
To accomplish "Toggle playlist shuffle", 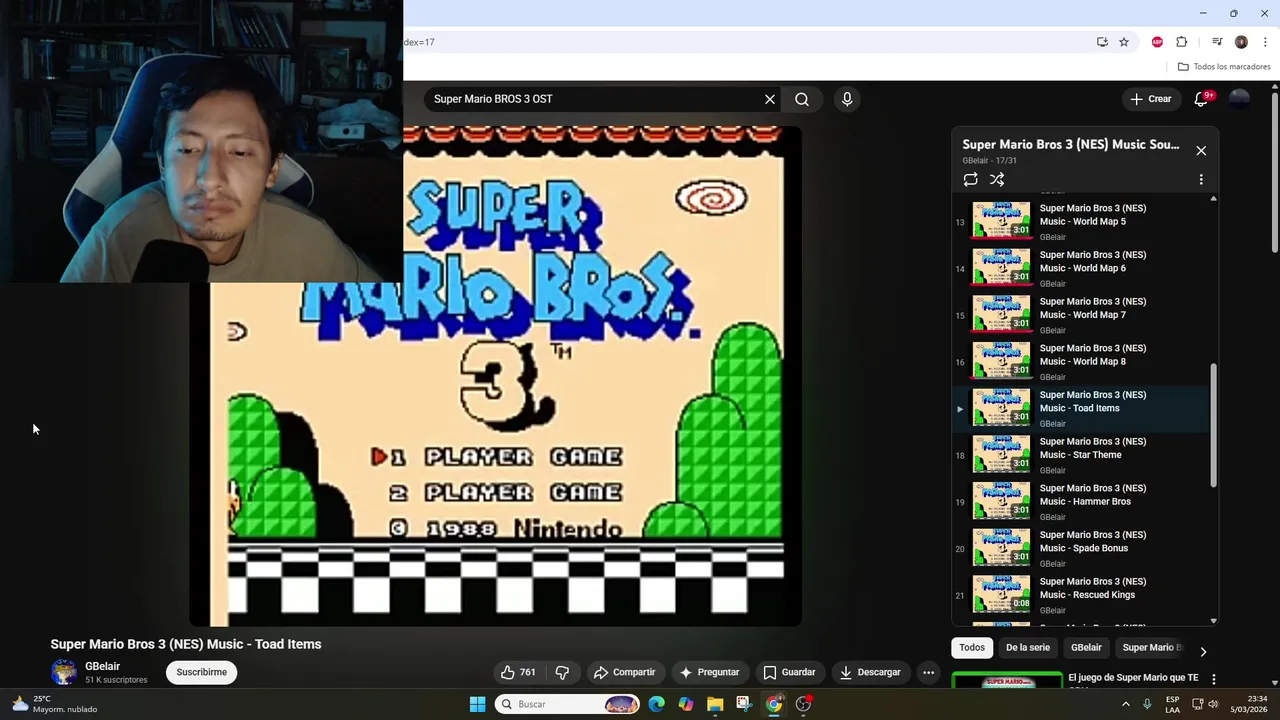I will 997,179.
